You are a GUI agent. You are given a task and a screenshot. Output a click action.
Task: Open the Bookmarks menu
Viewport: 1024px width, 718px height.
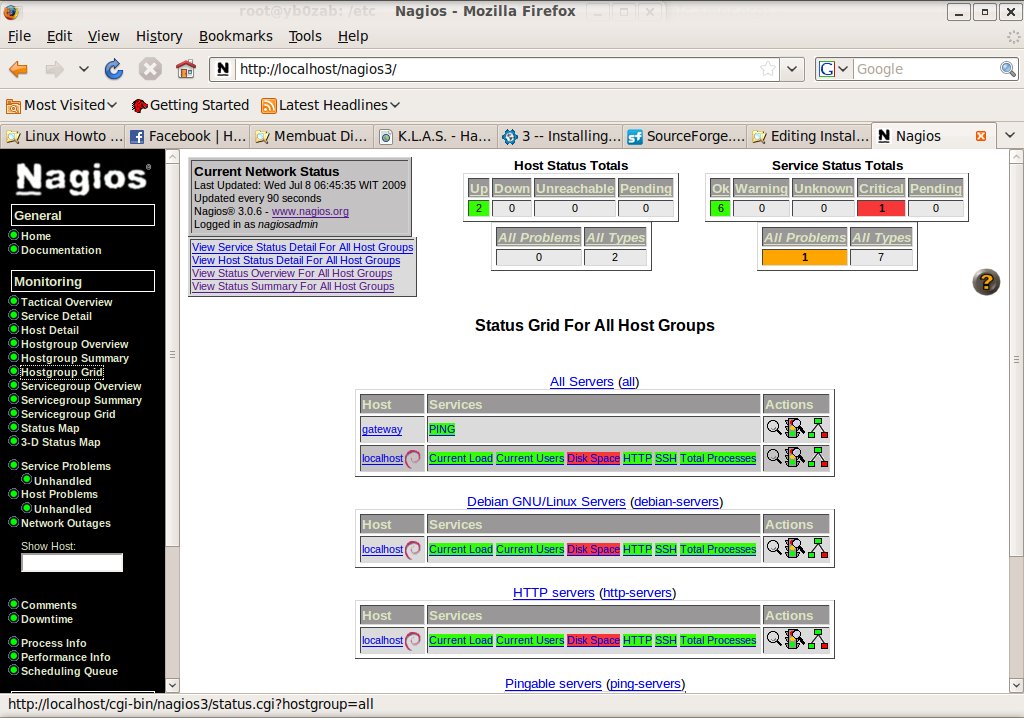(x=235, y=36)
